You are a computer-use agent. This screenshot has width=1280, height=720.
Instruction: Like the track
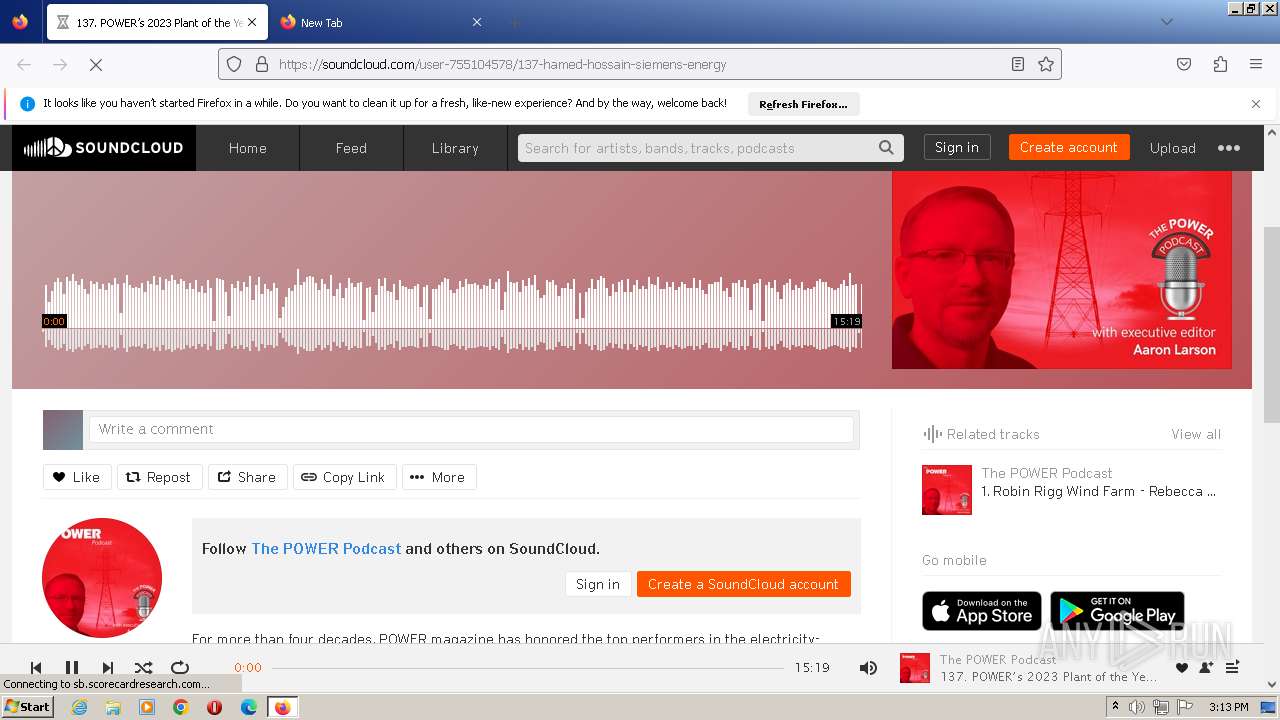(x=77, y=477)
